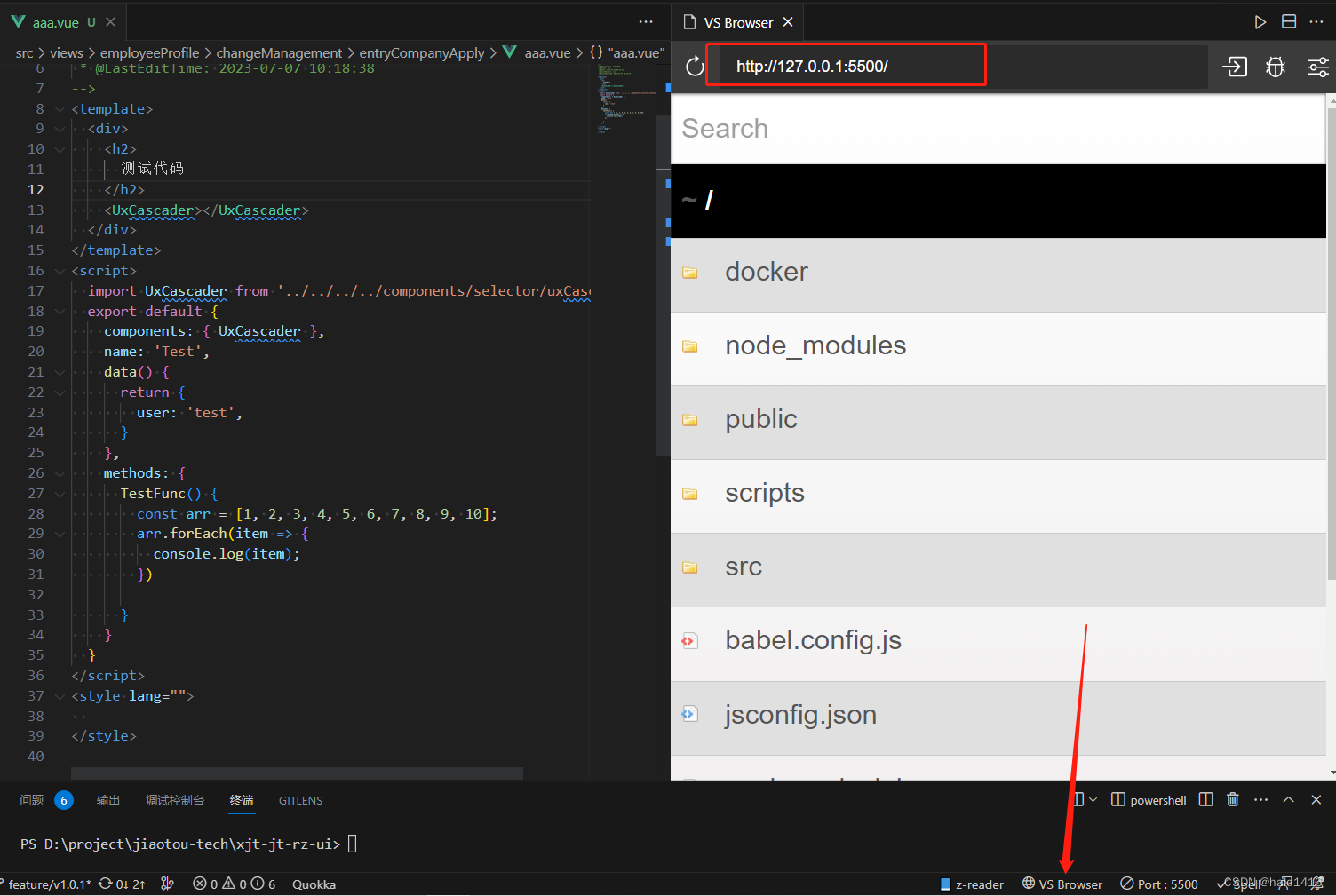Image resolution: width=1336 pixels, height=896 pixels.
Task: Collapse the template block at line 8
Action: pyautogui.click(x=60, y=109)
